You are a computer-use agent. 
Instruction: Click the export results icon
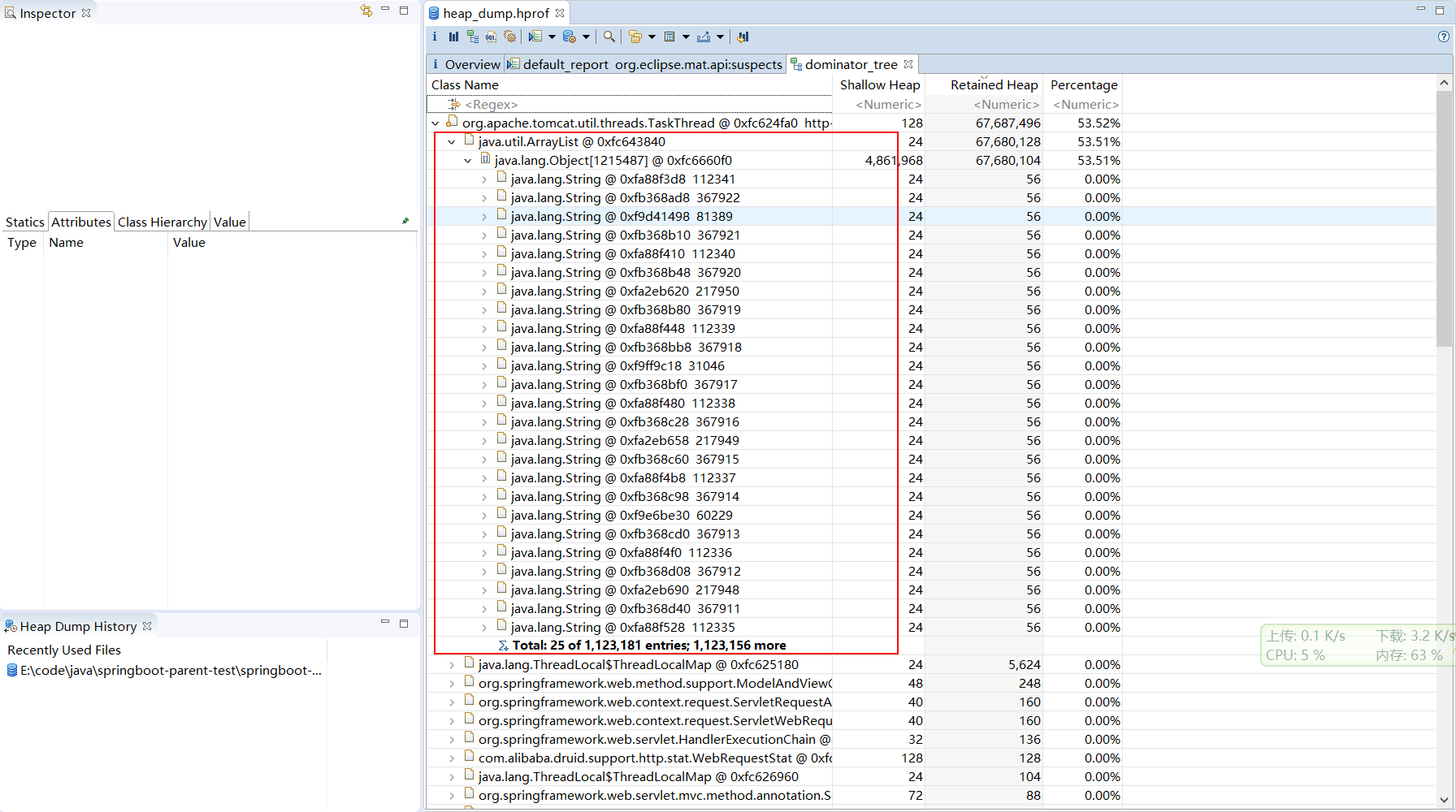704,37
